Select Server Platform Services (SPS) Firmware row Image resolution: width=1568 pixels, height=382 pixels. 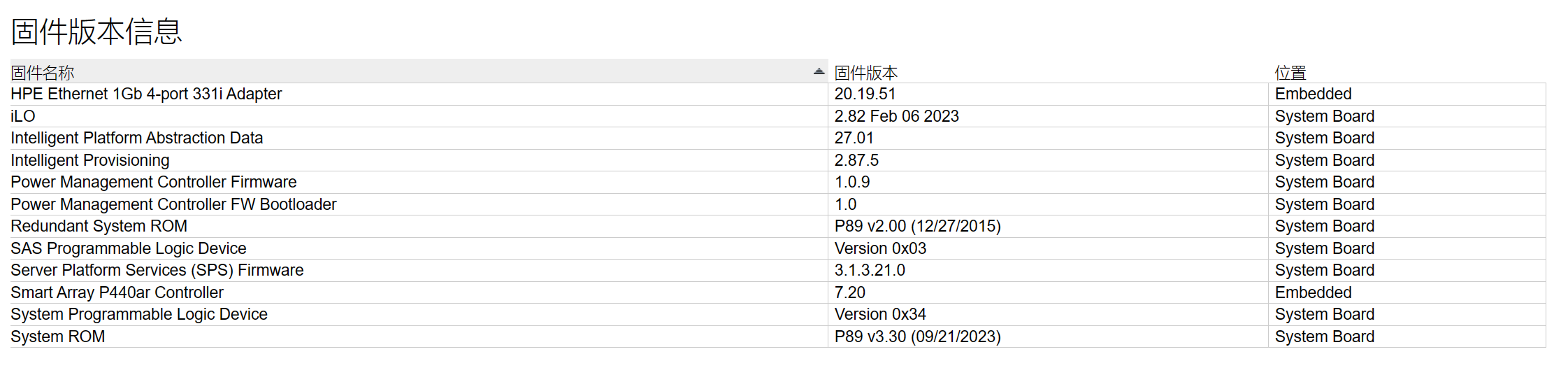tap(157, 271)
